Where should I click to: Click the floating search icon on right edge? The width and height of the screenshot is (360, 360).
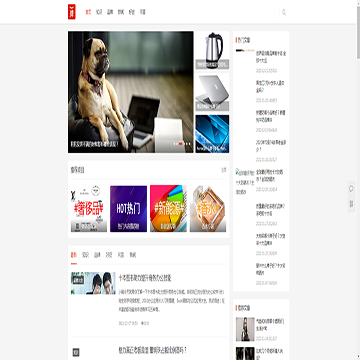[x=351, y=189]
